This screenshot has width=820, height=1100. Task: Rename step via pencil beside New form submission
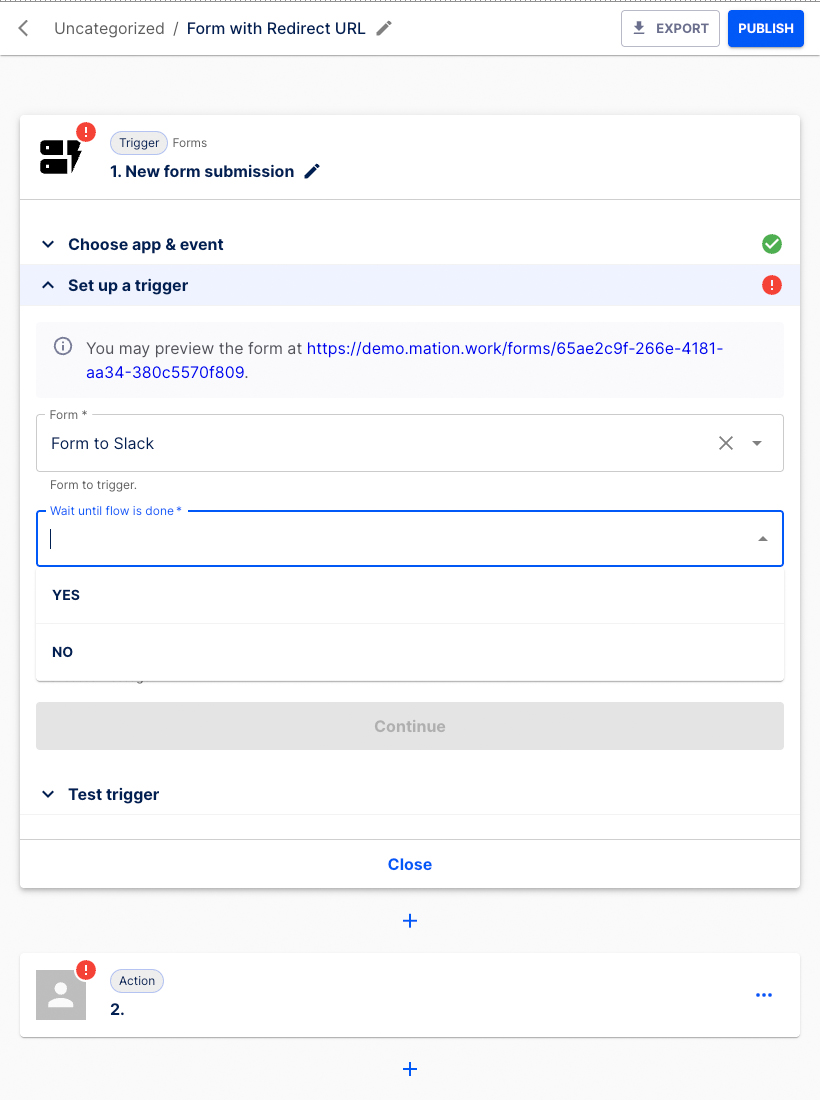point(311,171)
